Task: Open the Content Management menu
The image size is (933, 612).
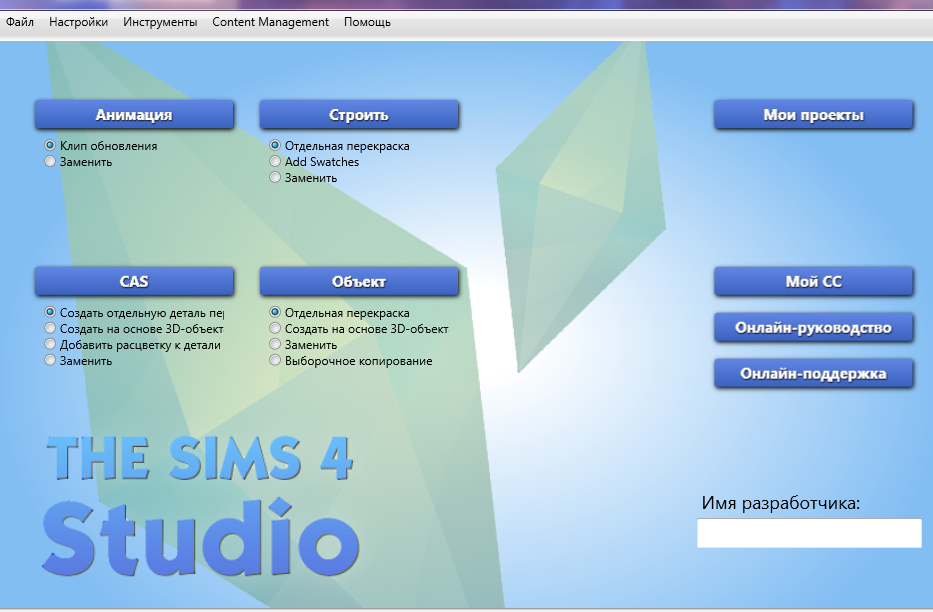Action: pyautogui.click(x=270, y=22)
